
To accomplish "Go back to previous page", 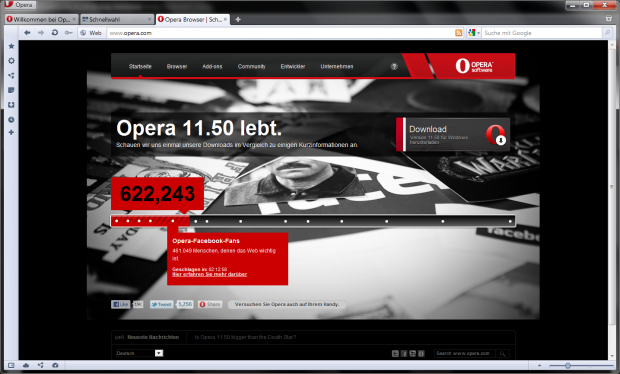I will 27,32.
